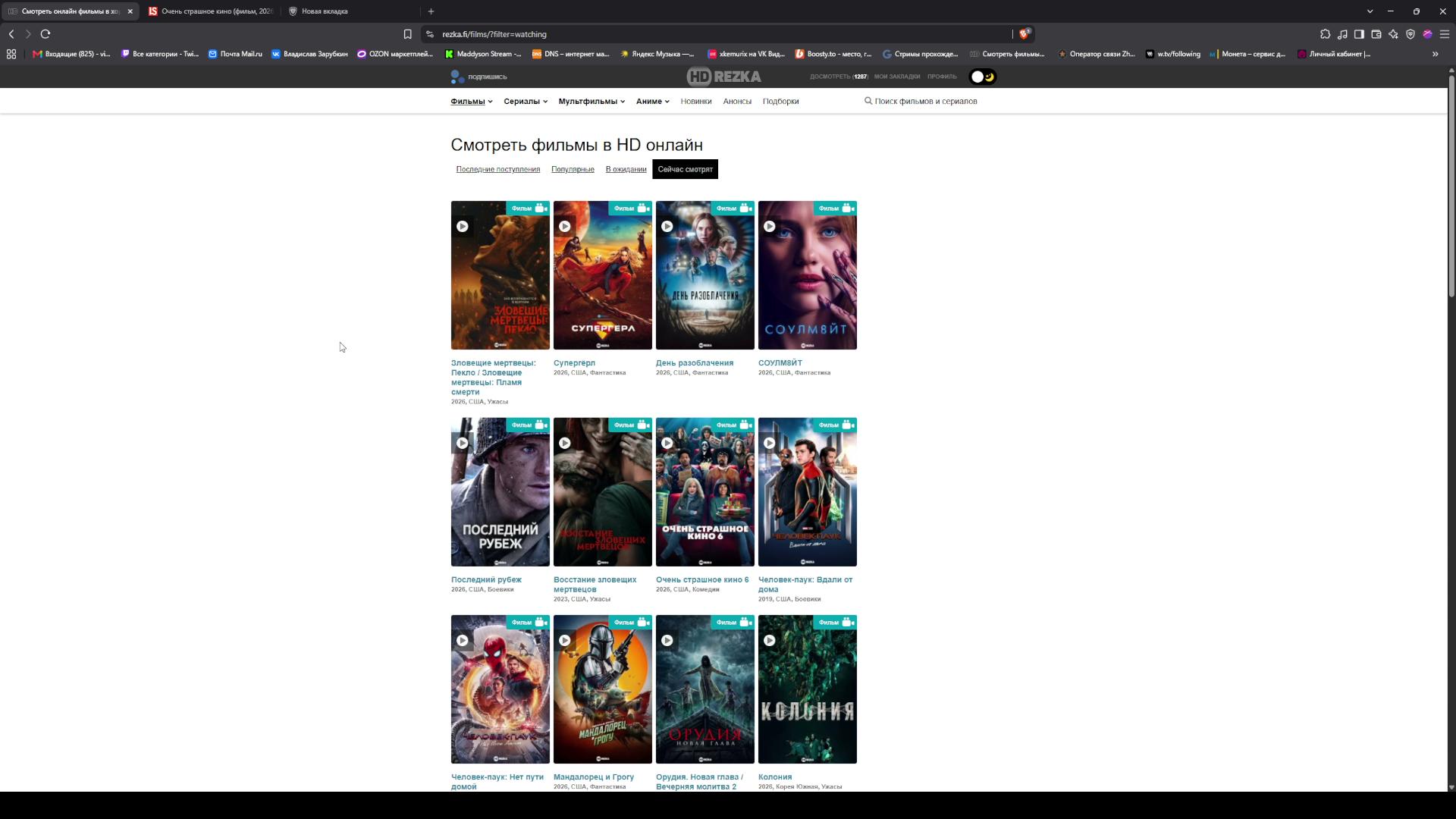Switch to the Очень страшное кино tab
The image size is (1456, 819).
tap(210, 11)
